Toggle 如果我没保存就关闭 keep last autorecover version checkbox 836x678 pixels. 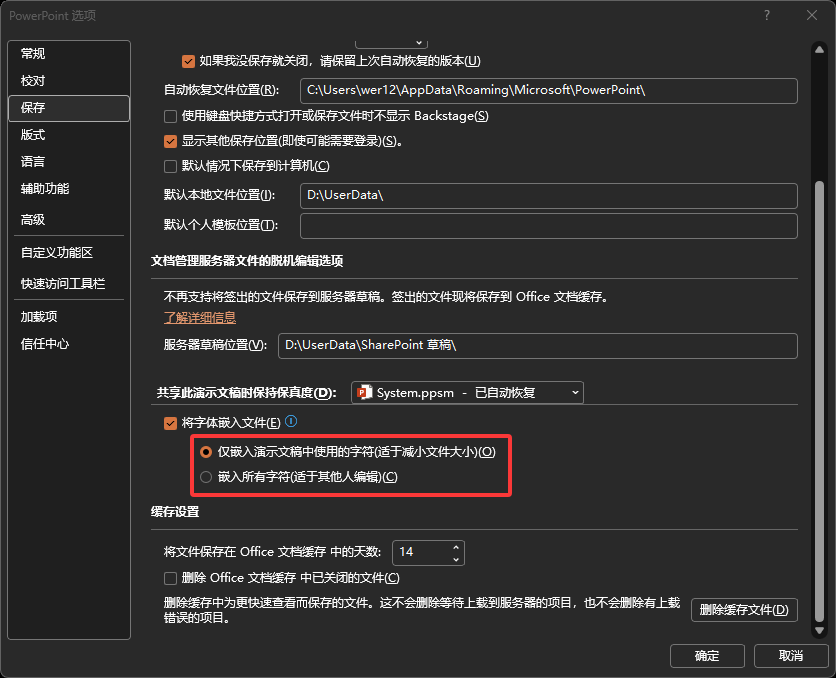tap(188, 61)
